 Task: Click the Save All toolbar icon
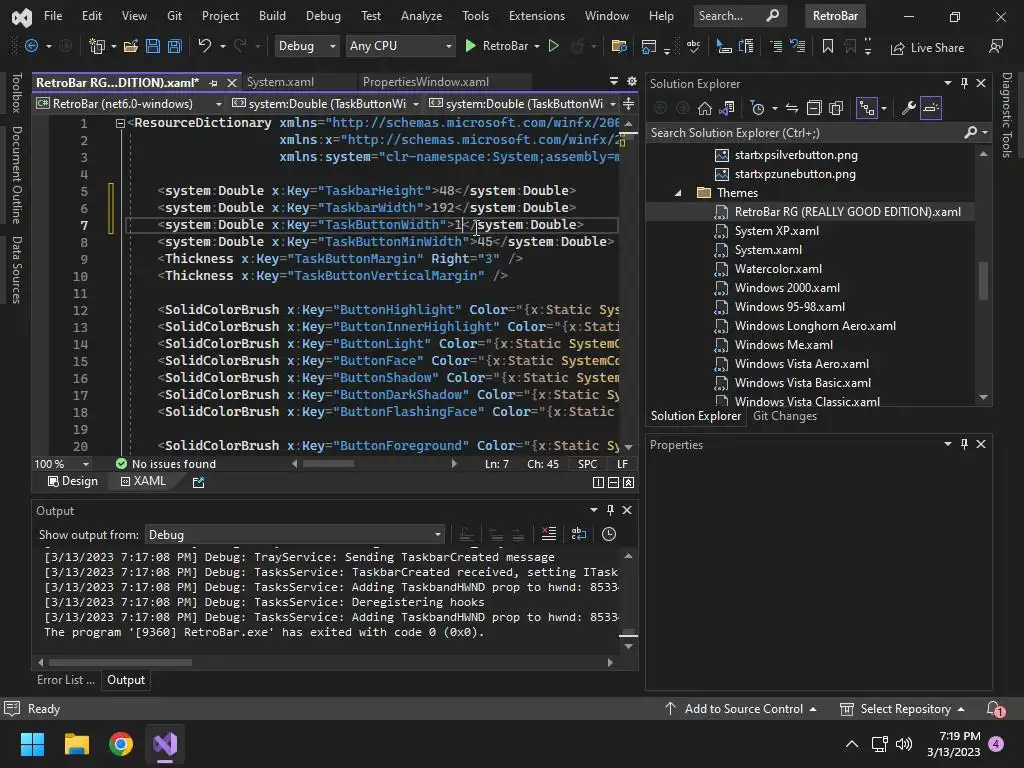click(175, 46)
